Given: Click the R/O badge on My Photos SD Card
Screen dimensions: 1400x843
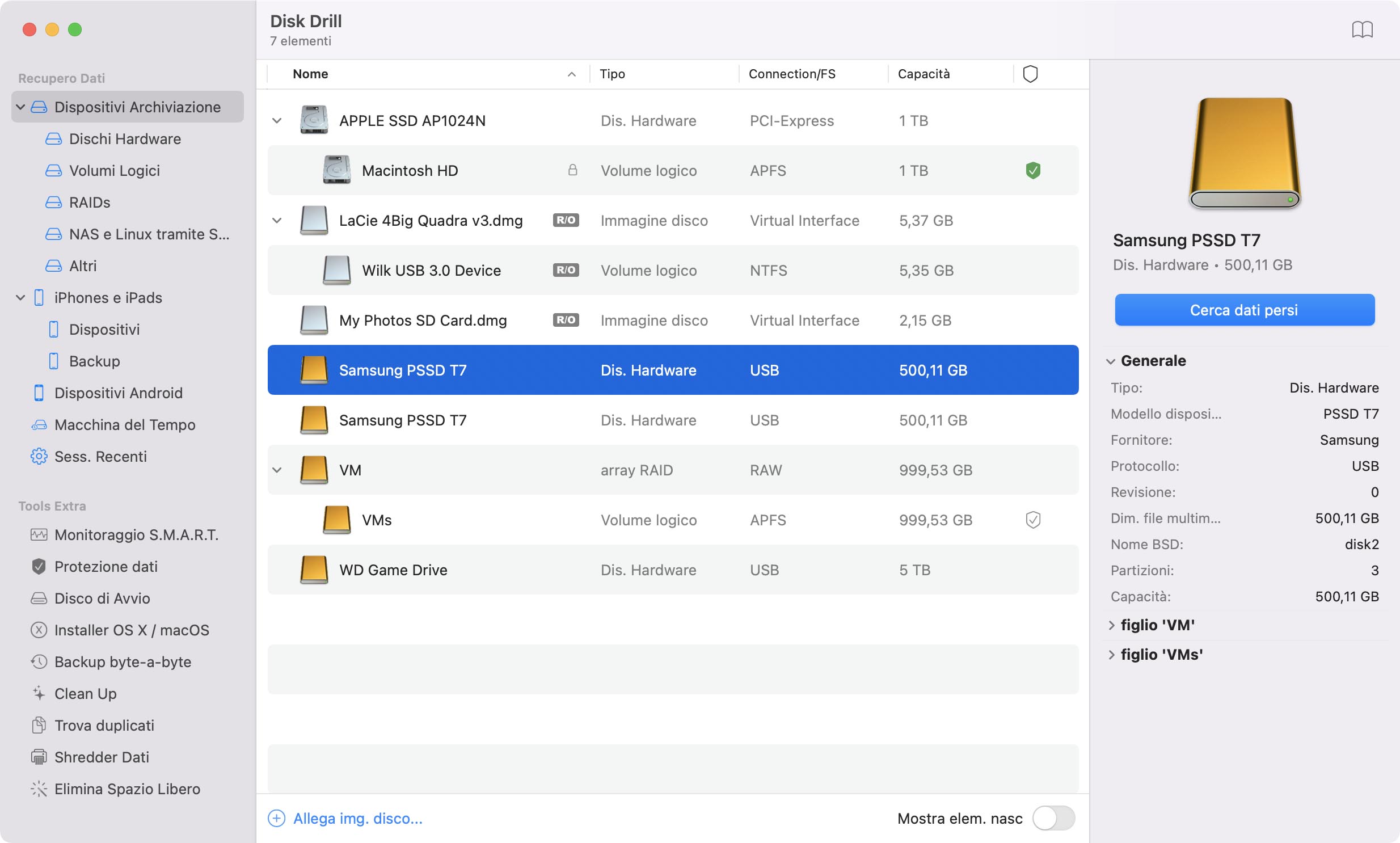Looking at the screenshot, I should (x=566, y=320).
